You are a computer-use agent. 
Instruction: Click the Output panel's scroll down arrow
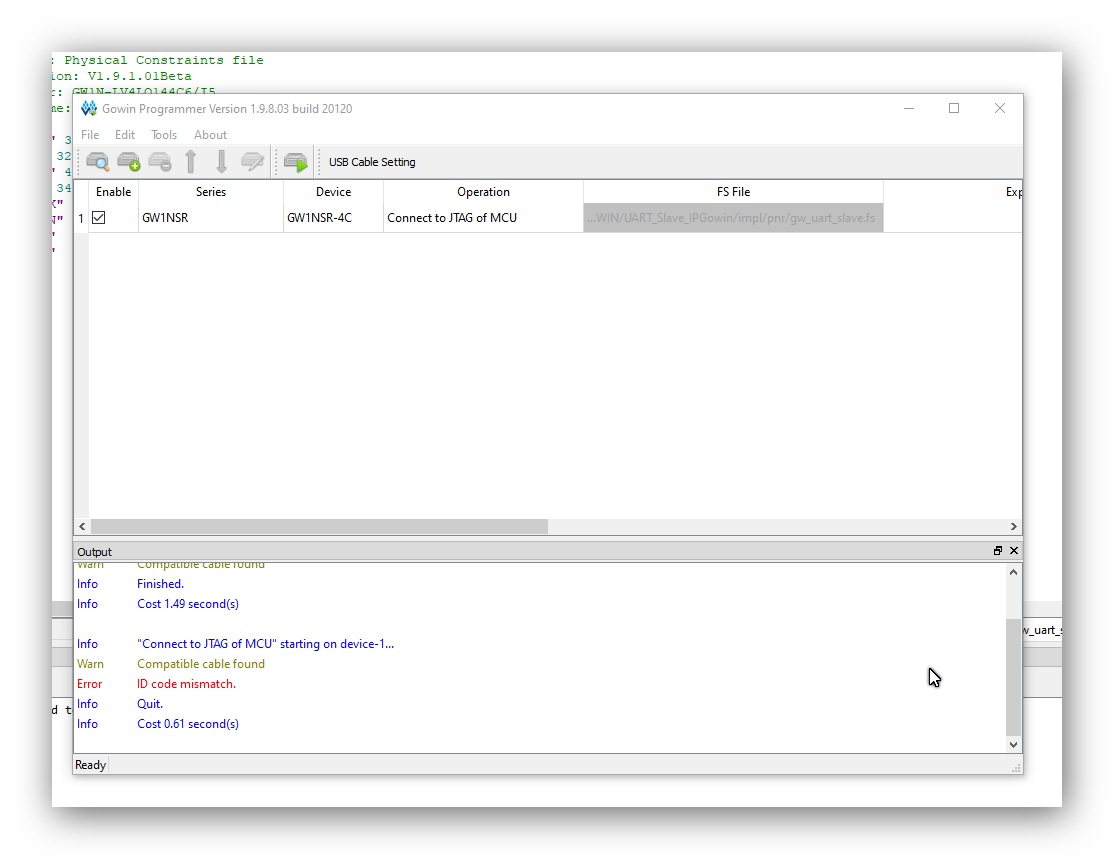coord(1013,745)
